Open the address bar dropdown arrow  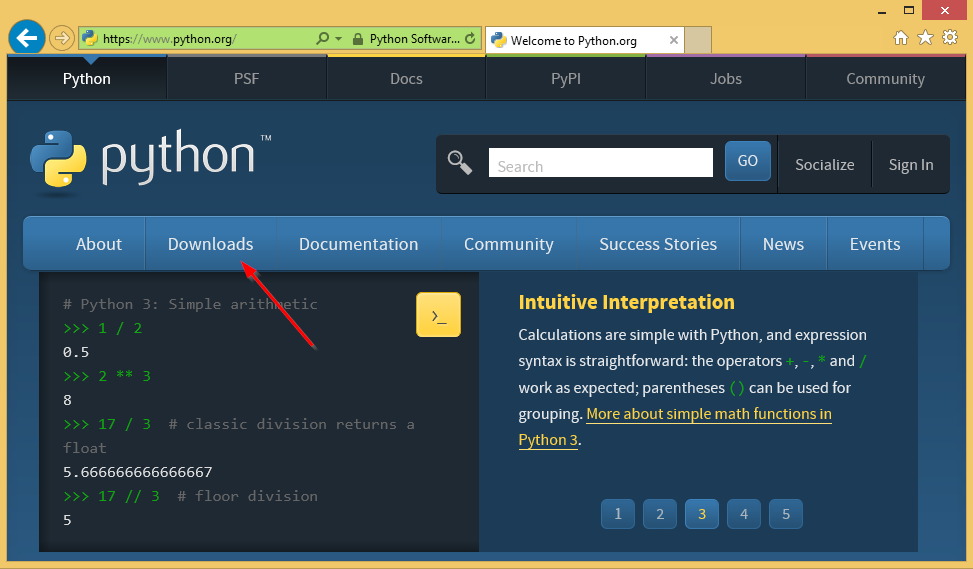(x=338, y=38)
